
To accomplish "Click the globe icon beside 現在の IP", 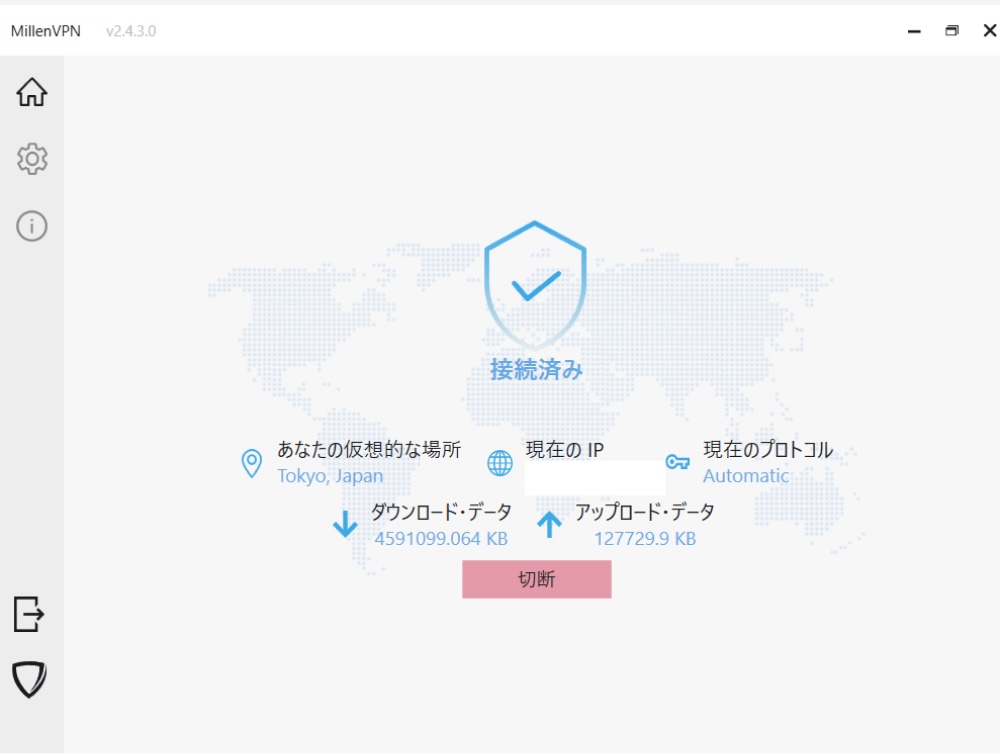I will tap(500, 463).
